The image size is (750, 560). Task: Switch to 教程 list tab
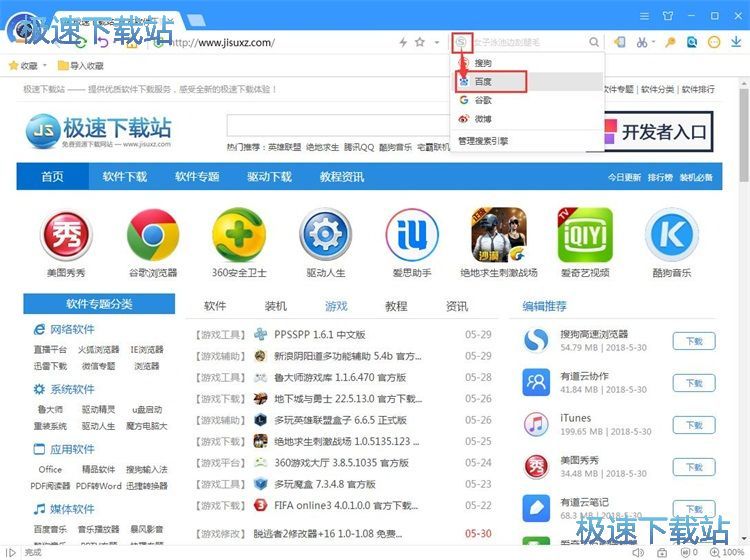397,306
